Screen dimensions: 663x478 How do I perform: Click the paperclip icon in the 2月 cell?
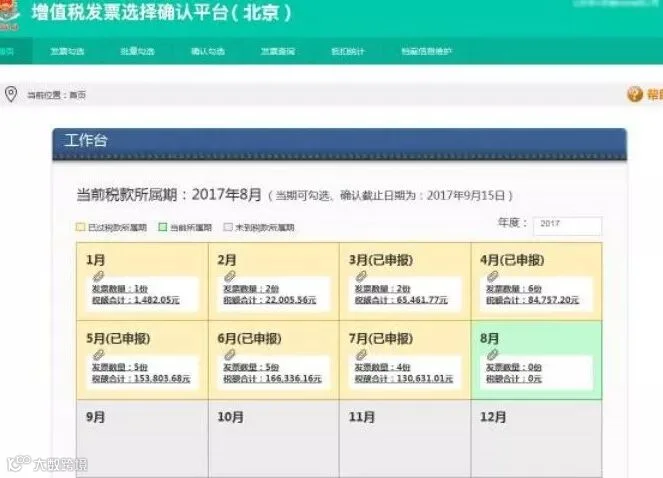point(230,277)
